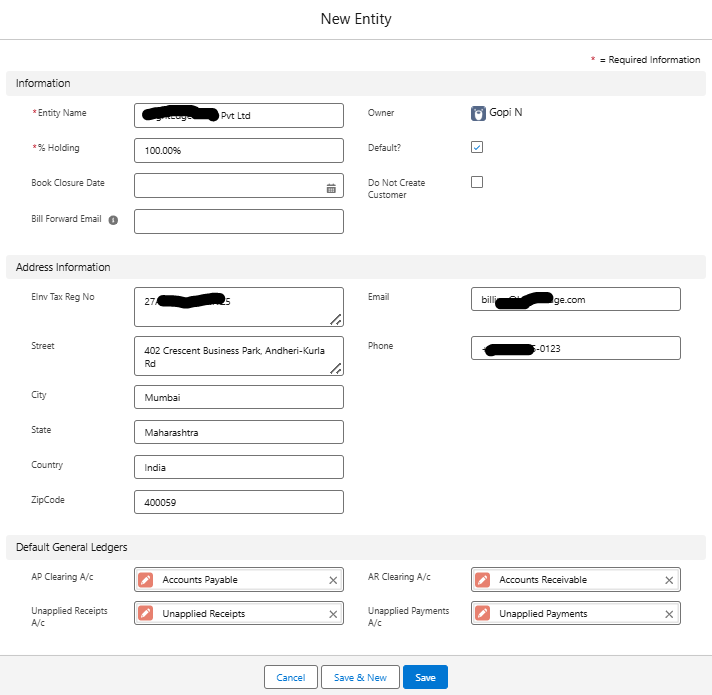Click the Accounts Payable ledger record icon
Viewport: 712px width, 695px height.
pyautogui.click(x=146, y=580)
